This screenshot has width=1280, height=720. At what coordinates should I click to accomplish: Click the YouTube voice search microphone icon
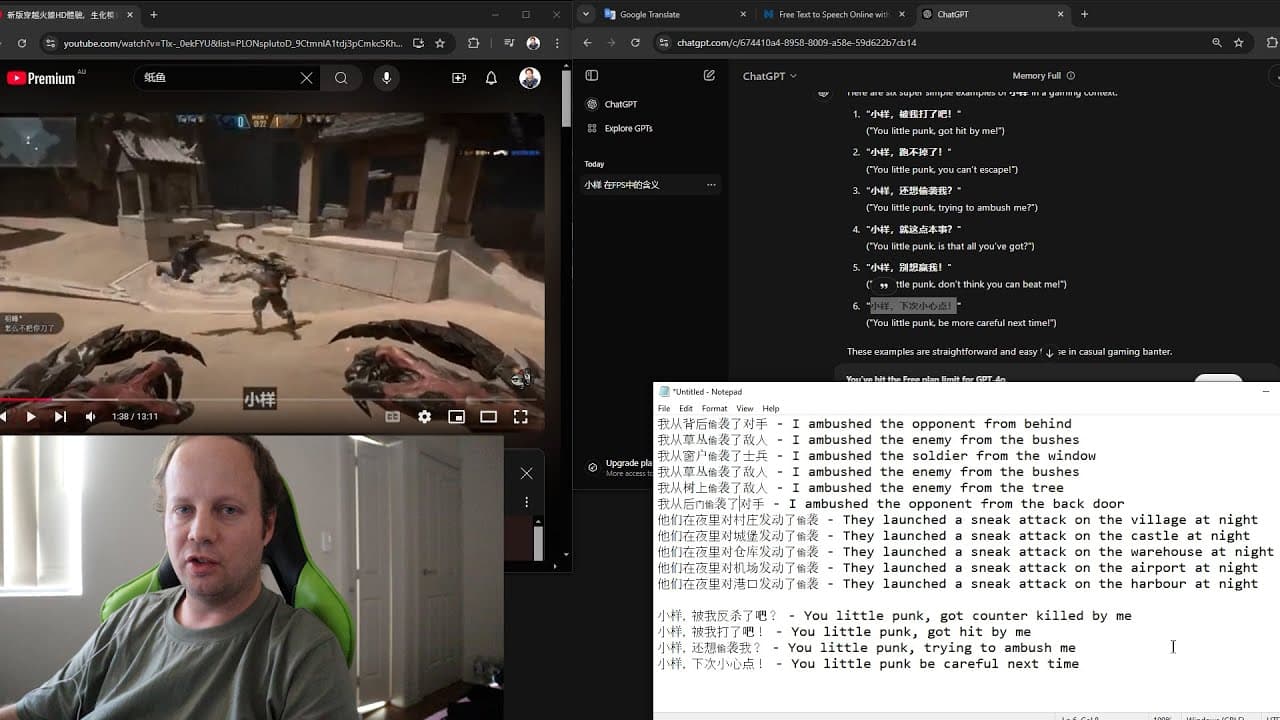[x=386, y=78]
